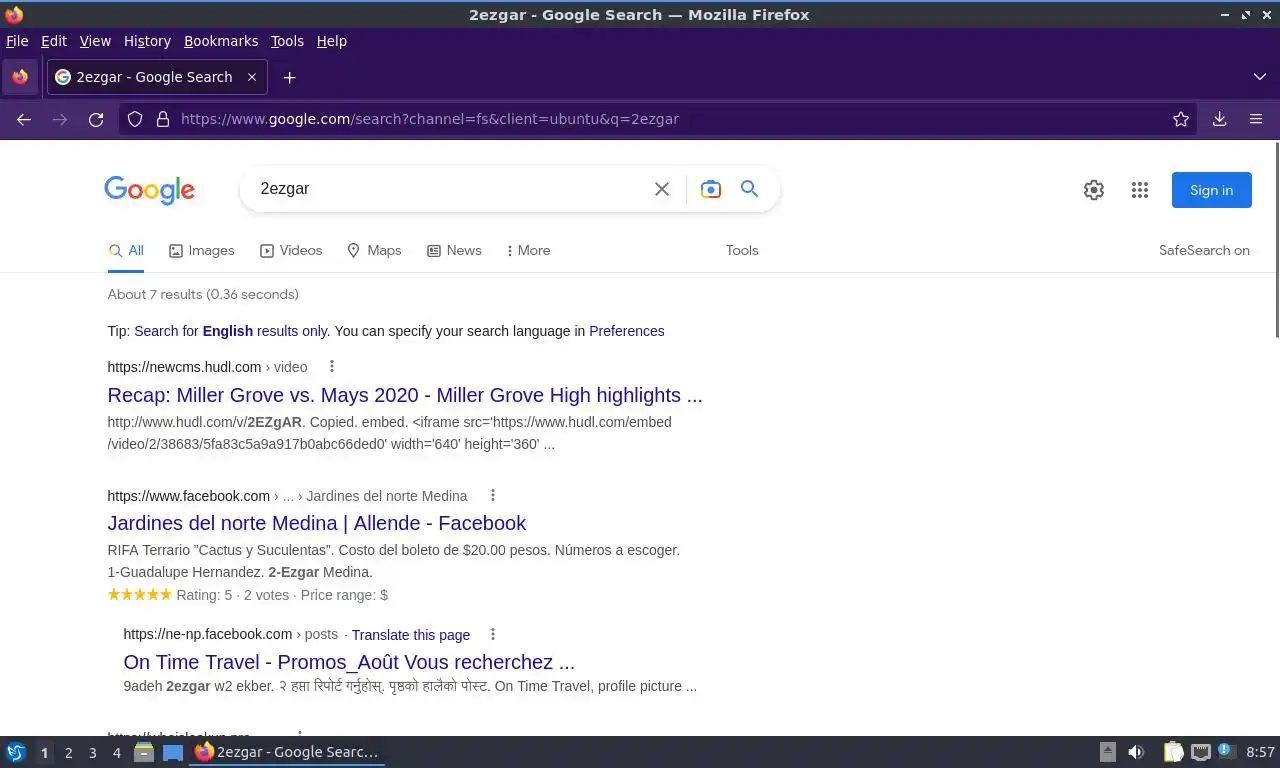The image size is (1280, 768).
Task: Click the removable media tray icon
Action: (1108, 752)
